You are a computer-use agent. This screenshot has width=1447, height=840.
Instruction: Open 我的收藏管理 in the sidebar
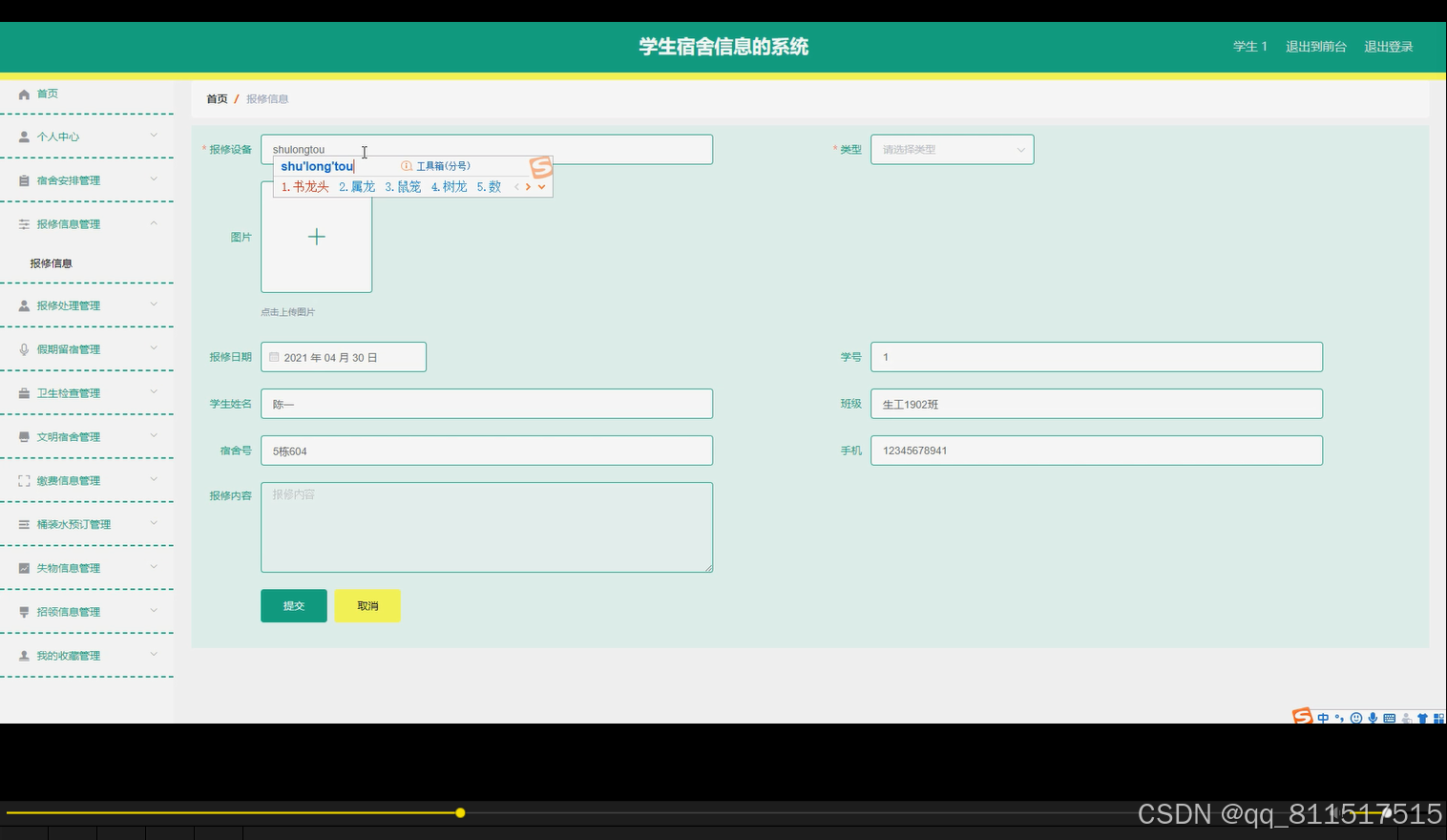87,656
